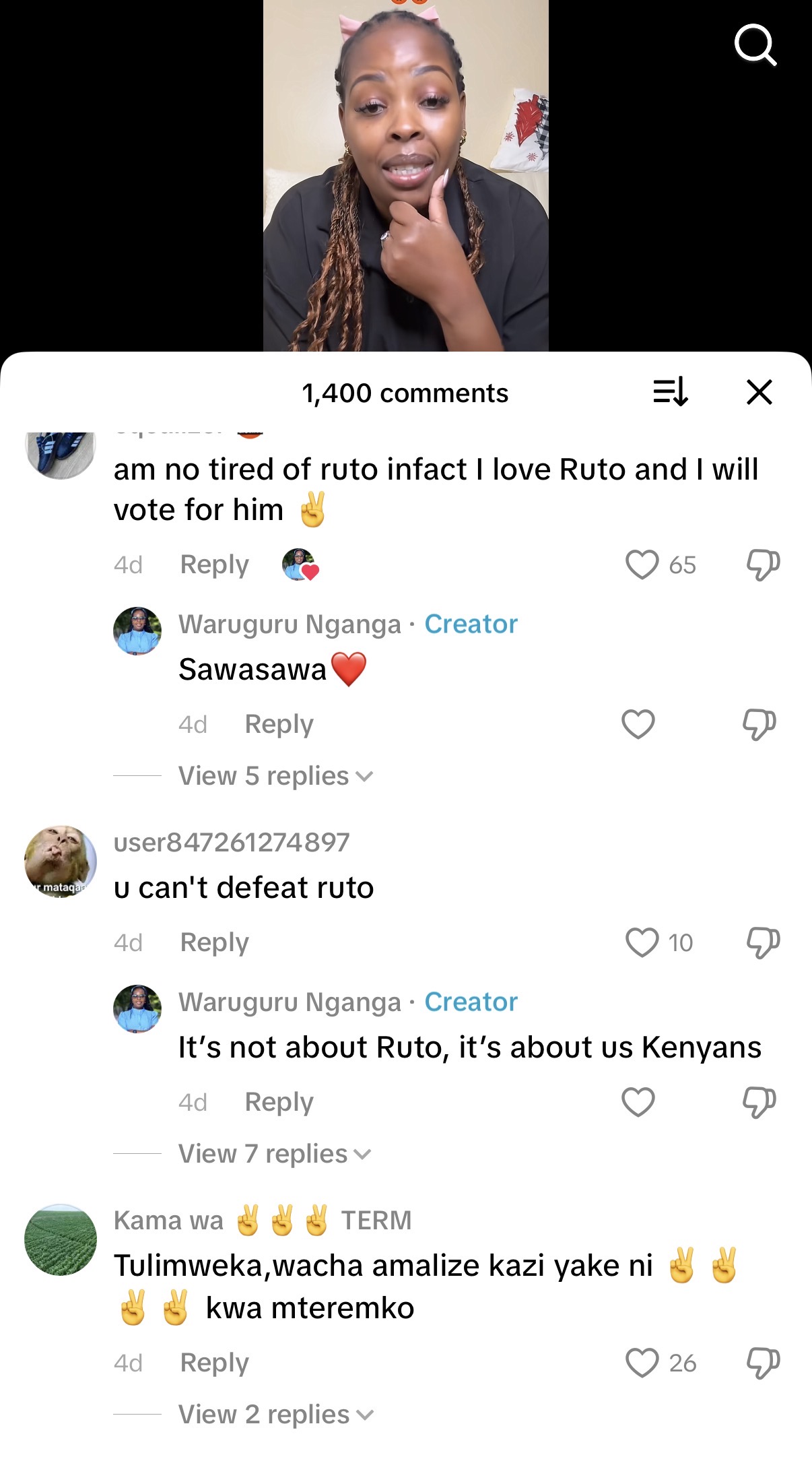Viewport: 812px width, 1457px height.
Task: Open search with the magnifier icon
Action: [755, 44]
